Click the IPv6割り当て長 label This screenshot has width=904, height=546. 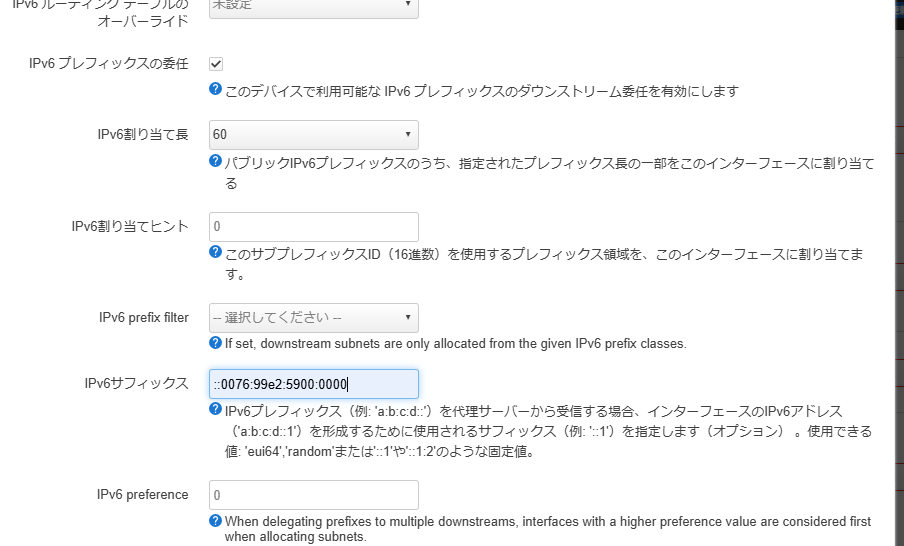click(143, 134)
